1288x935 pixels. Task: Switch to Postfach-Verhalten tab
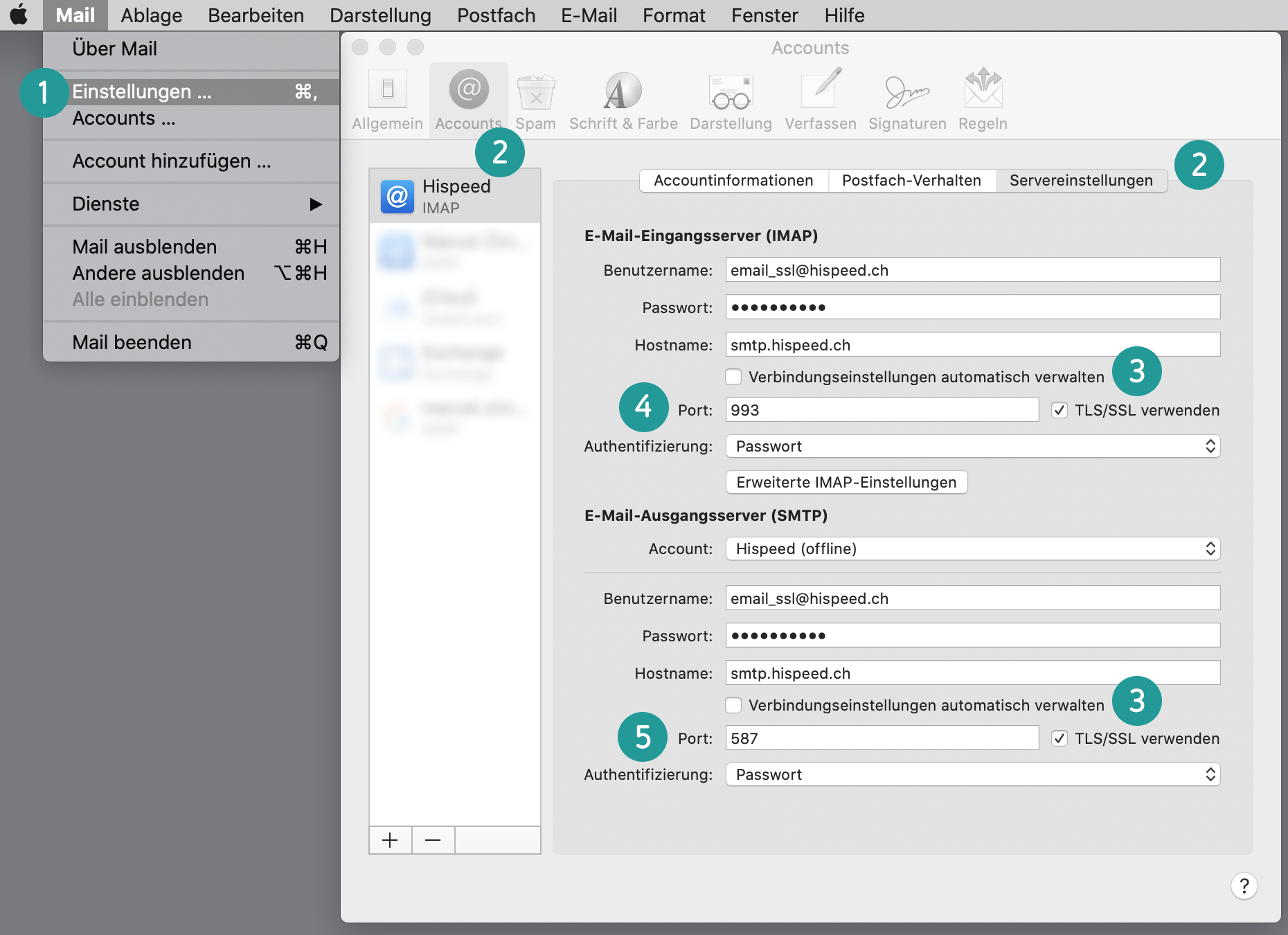tap(911, 181)
